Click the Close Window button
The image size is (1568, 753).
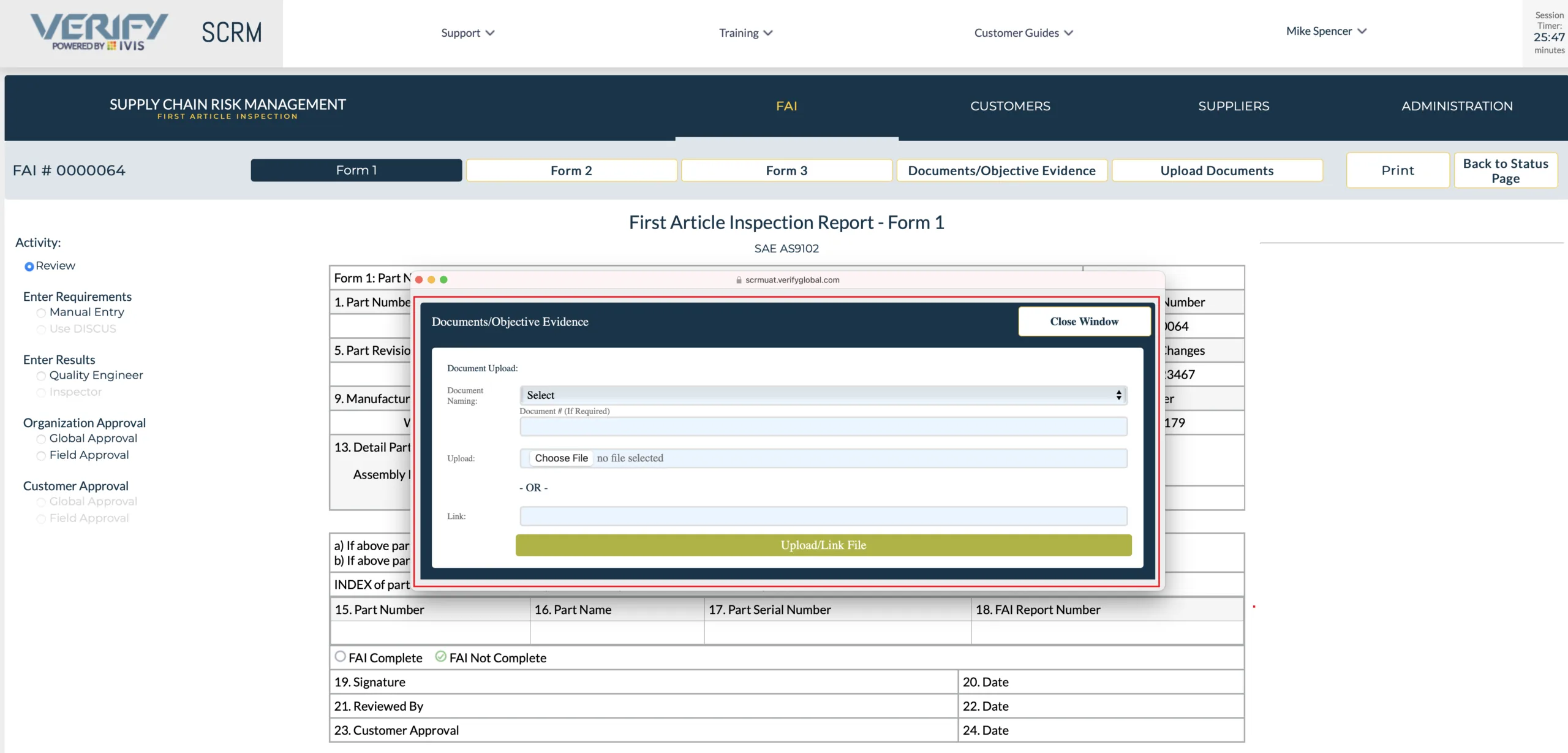1084,322
